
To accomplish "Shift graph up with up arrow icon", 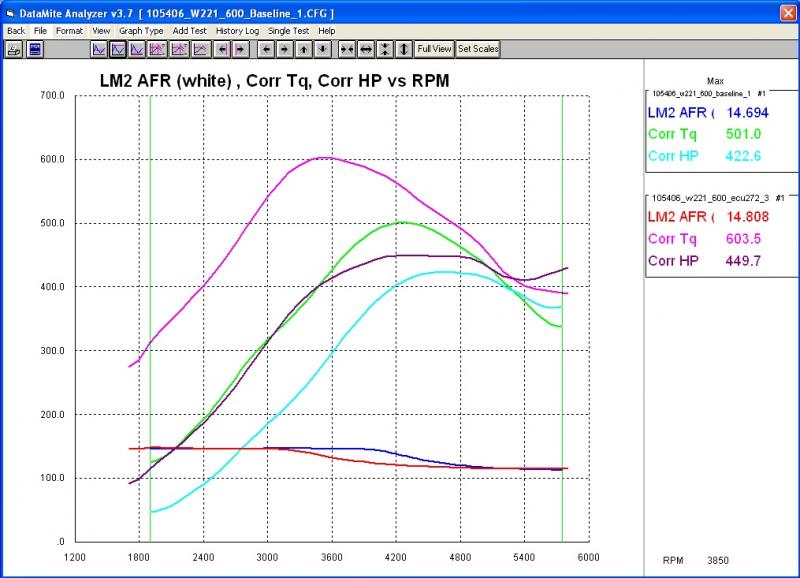I will 304,49.
